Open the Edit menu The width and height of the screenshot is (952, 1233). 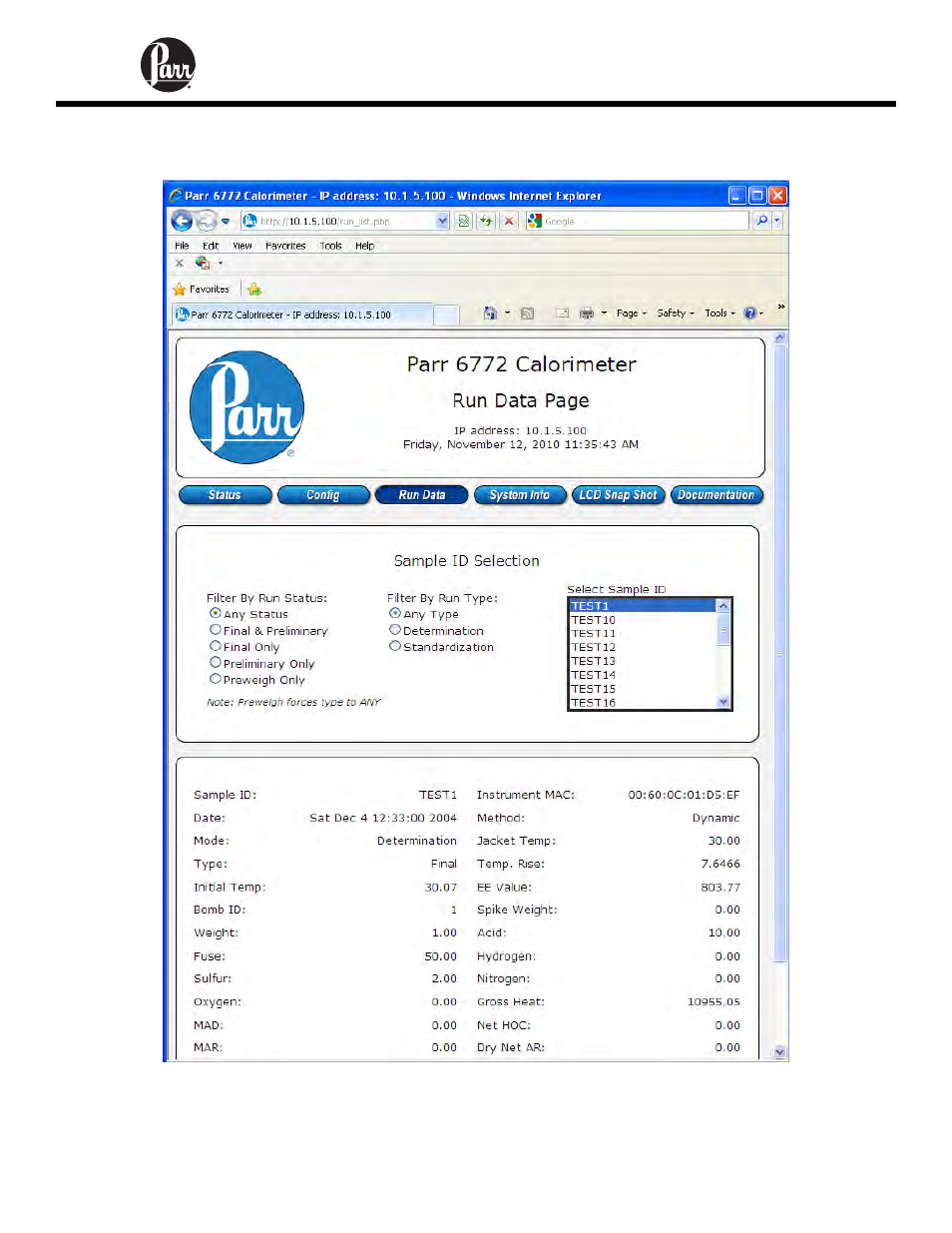pos(211,246)
